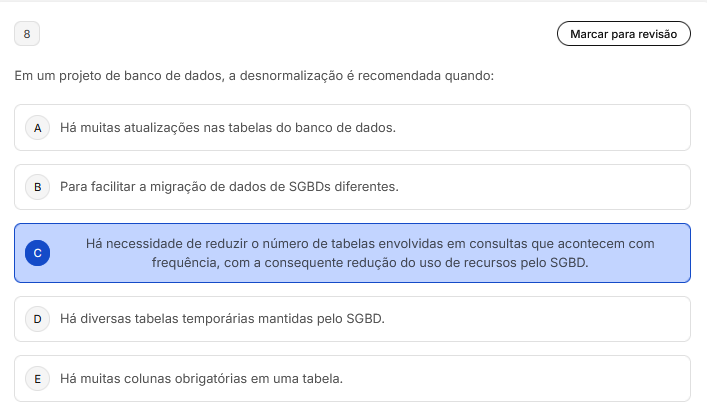The image size is (707, 415).
Task: Choose answer 'Há diversas tabelas temporárias'
Action: pos(222,319)
